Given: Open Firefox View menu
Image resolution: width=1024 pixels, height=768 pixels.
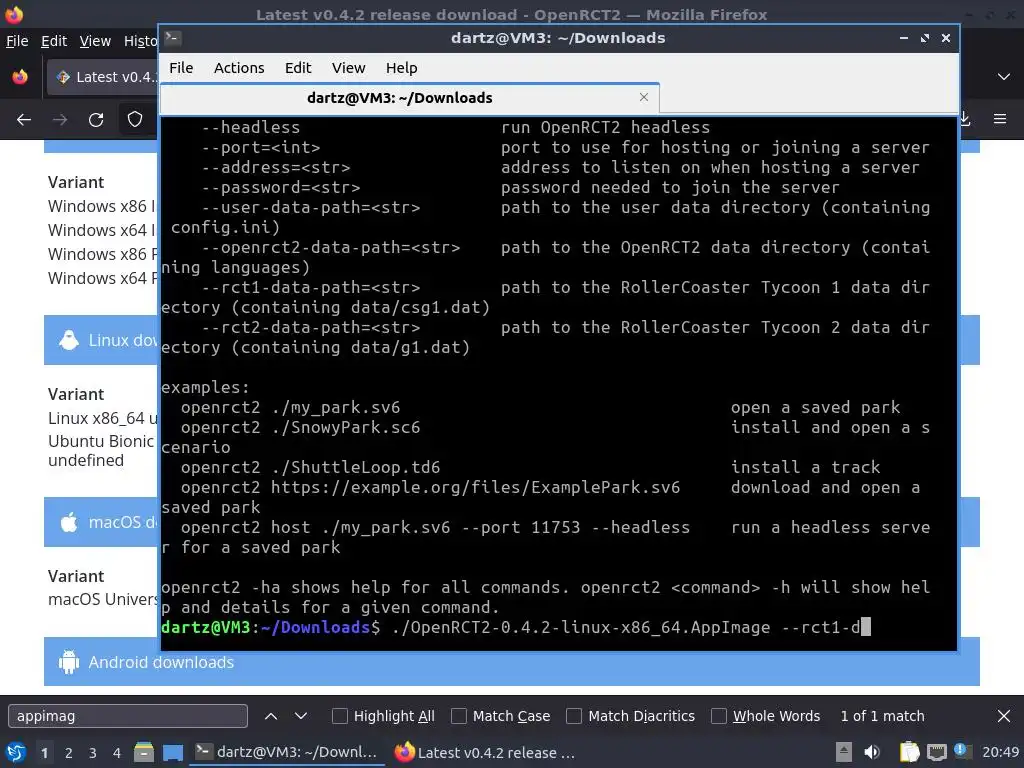Looking at the screenshot, I should pos(95,41).
